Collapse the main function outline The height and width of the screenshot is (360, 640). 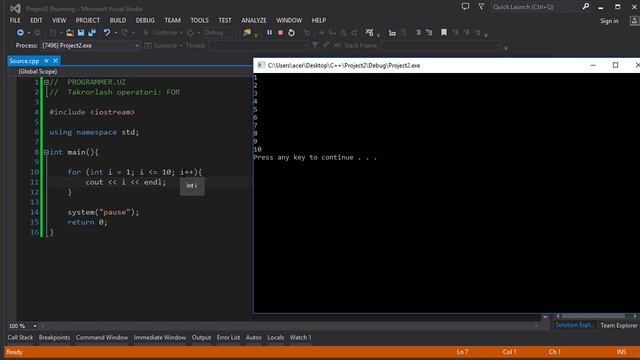pyautogui.click(x=46, y=152)
